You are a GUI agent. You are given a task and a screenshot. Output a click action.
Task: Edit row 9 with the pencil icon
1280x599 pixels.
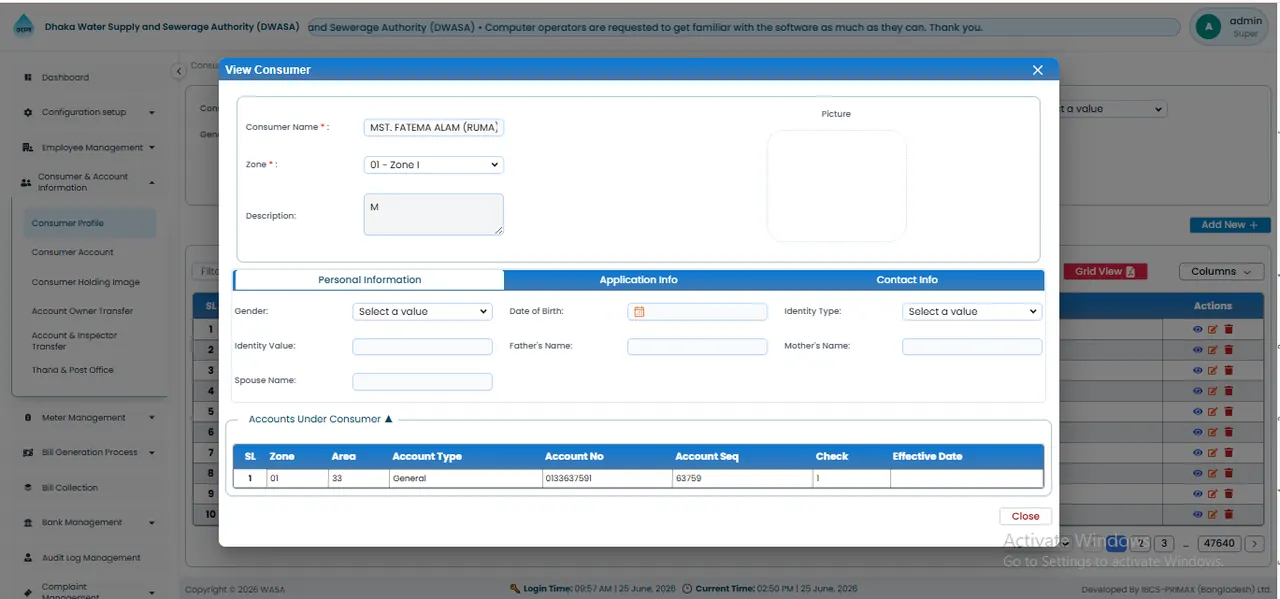pyautogui.click(x=1213, y=493)
